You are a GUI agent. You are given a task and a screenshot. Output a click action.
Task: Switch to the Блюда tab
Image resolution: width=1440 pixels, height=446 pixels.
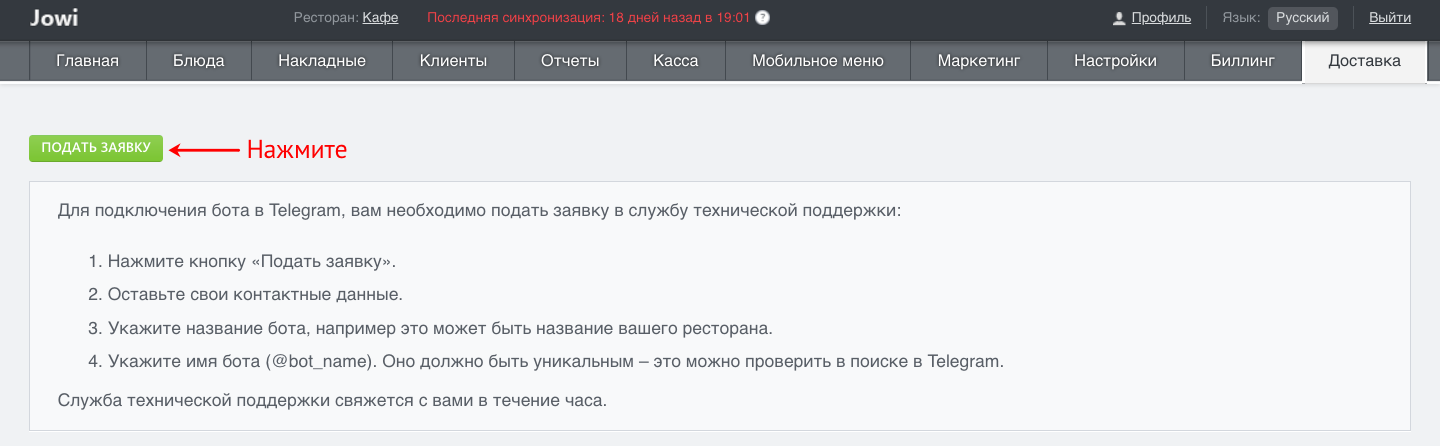[198, 61]
